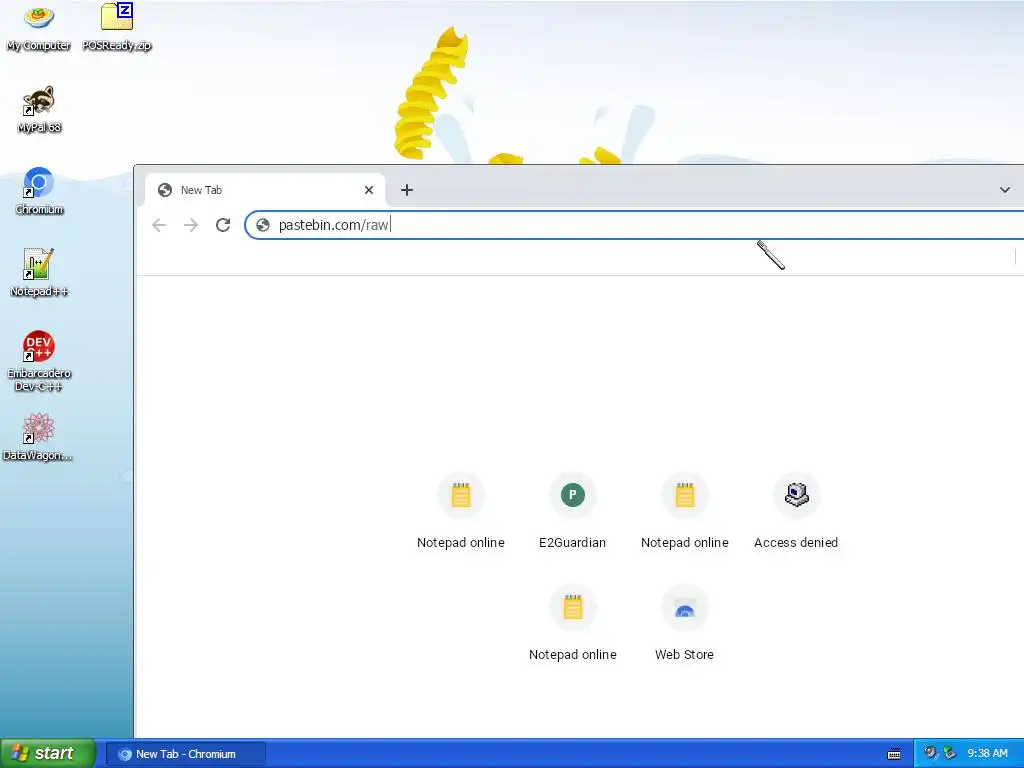Click the first system tray icon near clock
Screen dimensions: 1024x768
tap(931, 754)
